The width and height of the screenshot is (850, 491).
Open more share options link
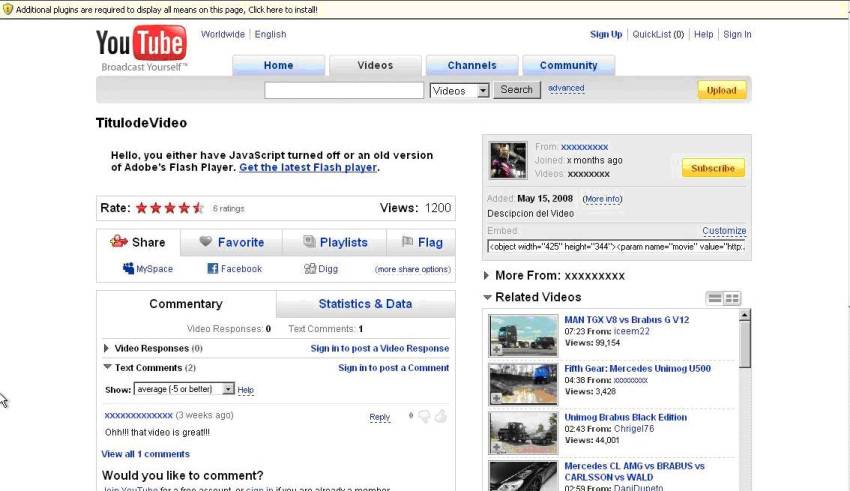[413, 269]
